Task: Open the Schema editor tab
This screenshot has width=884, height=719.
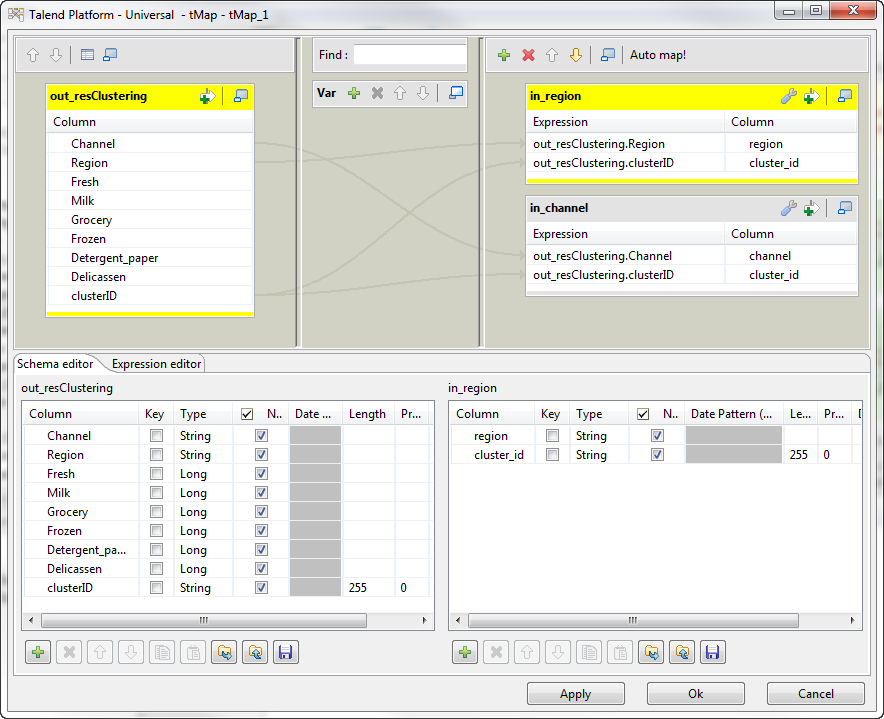Action: [55, 364]
